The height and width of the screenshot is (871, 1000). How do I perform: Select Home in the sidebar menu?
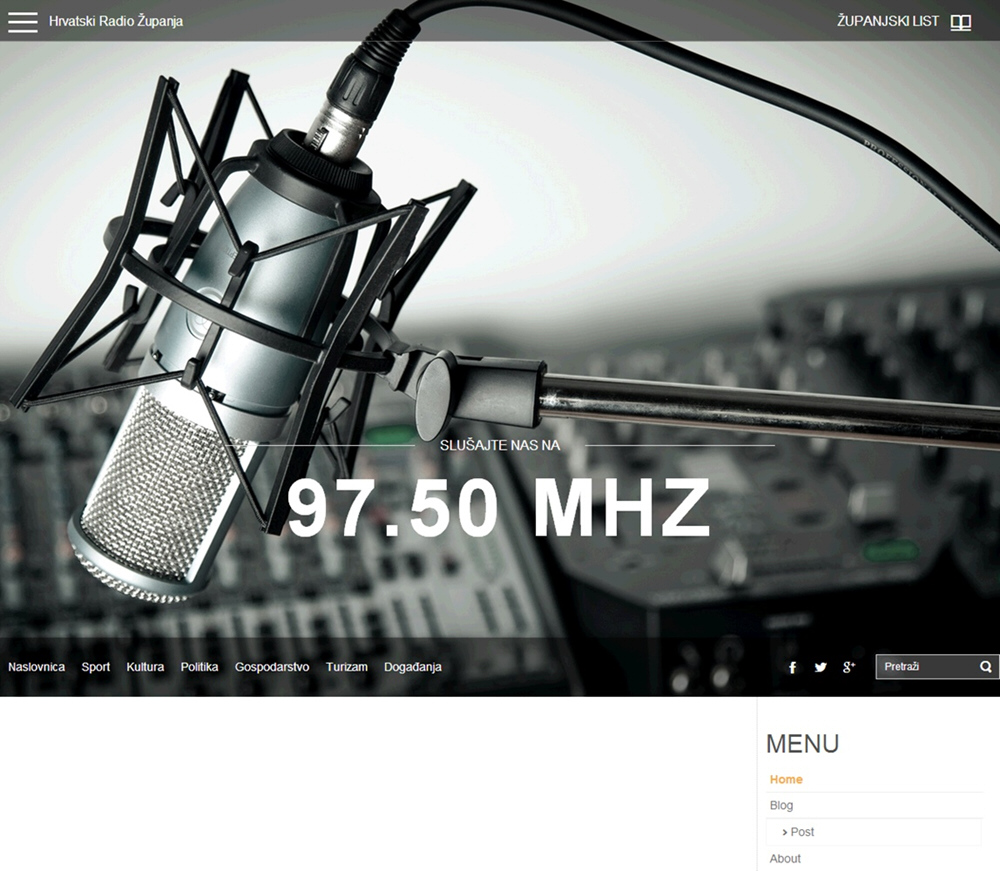coord(786,779)
